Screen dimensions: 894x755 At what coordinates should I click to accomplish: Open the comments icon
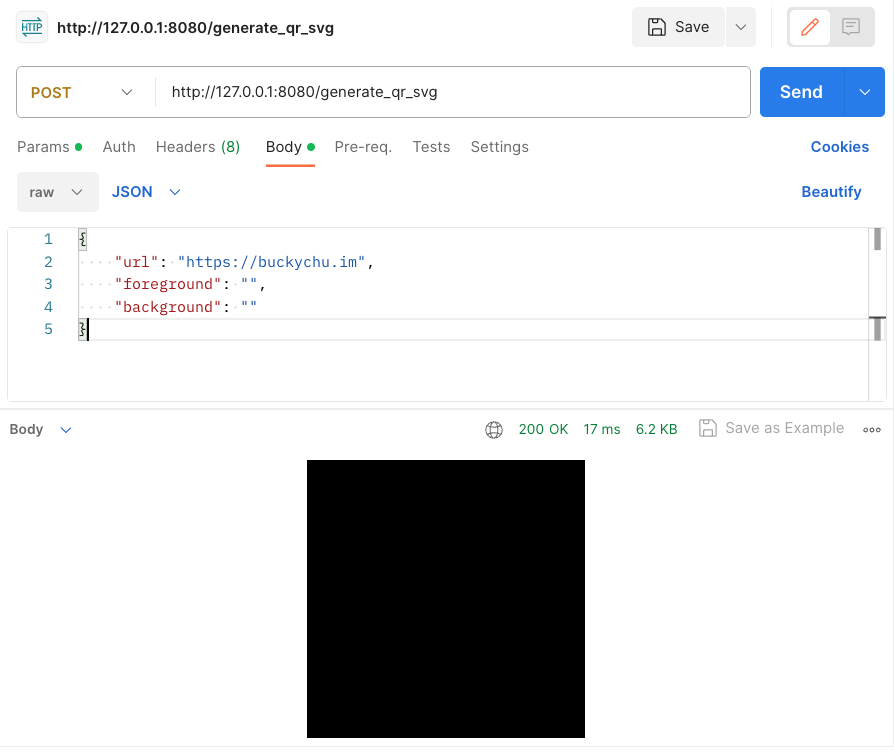[851, 27]
